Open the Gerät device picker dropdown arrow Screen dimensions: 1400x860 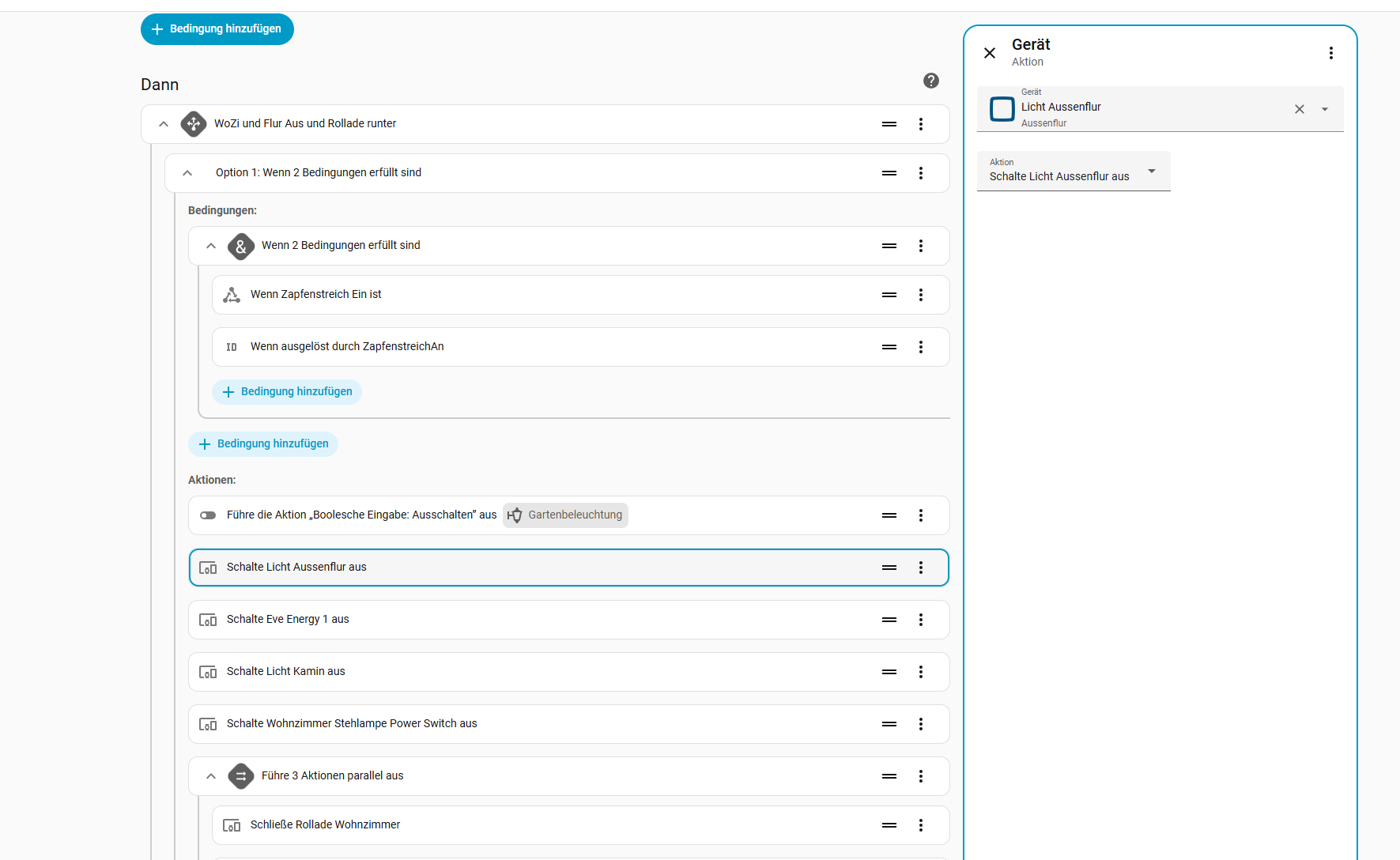pyautogui.click(x=1325, y=109)
